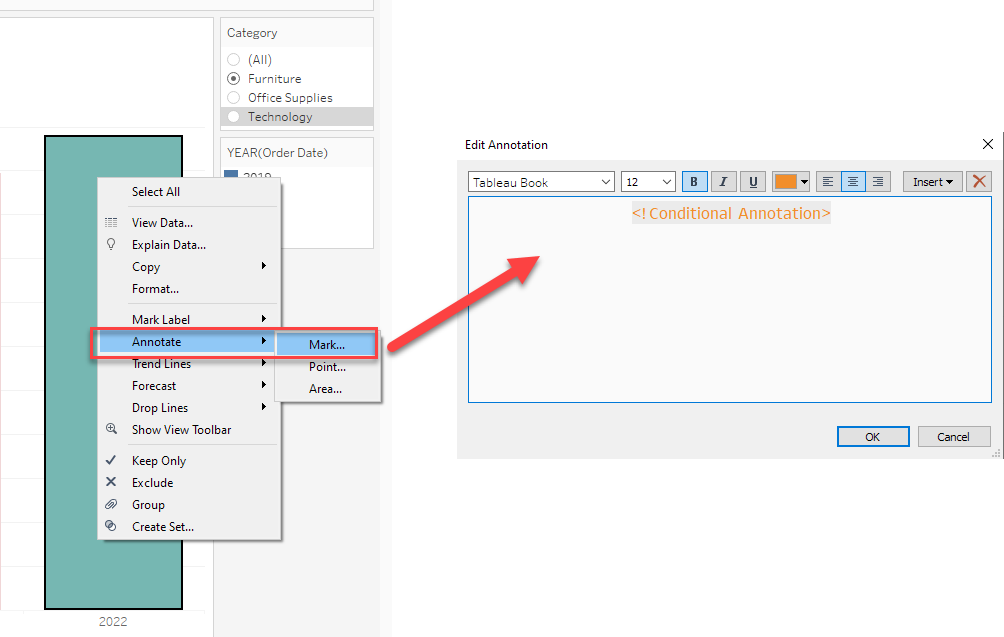The image size is (1004, 637).
Task: Click View Data... in context menu
Action: pos(162,223)
